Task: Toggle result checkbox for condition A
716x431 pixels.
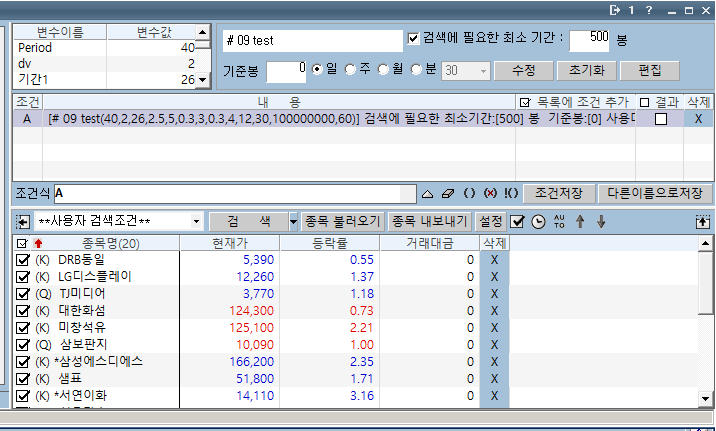Action: [x=660, y=119]
